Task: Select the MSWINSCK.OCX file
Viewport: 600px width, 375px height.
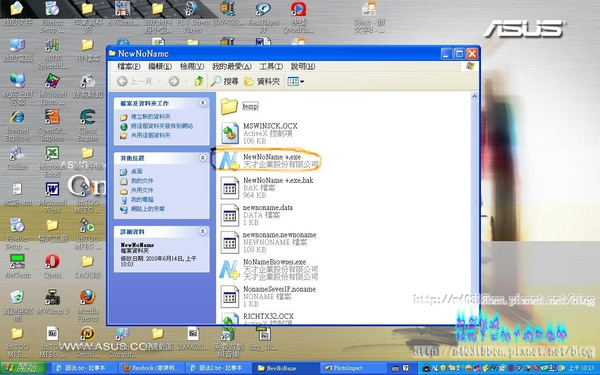Action: pos(259,133)
